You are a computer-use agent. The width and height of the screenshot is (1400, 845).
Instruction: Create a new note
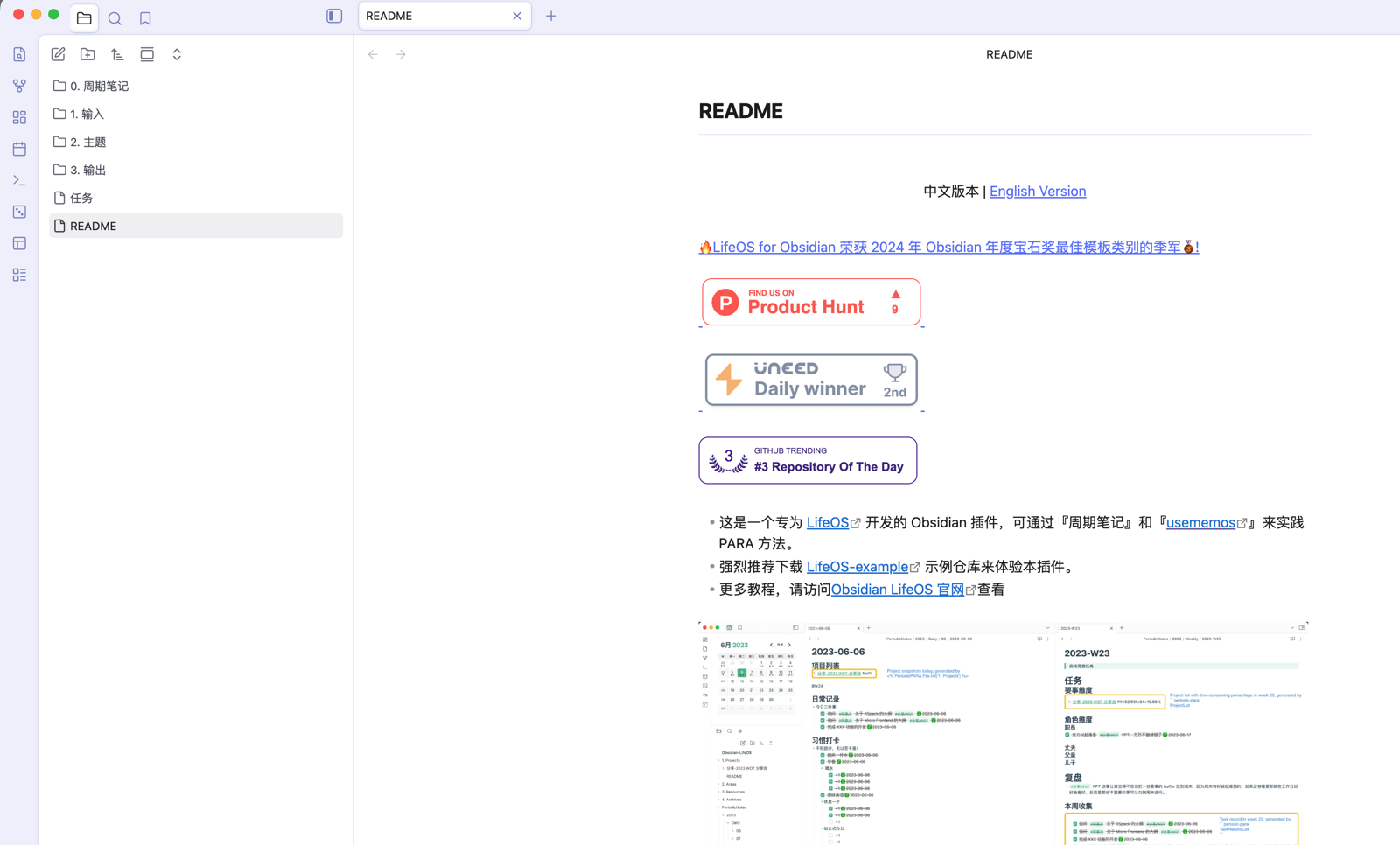59,54
